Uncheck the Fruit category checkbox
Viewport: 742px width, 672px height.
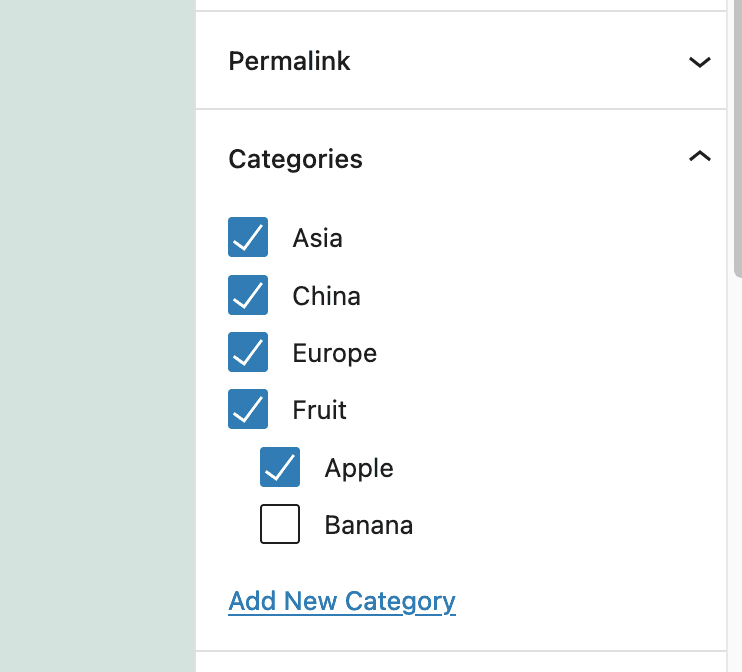[x=248, y=409]
